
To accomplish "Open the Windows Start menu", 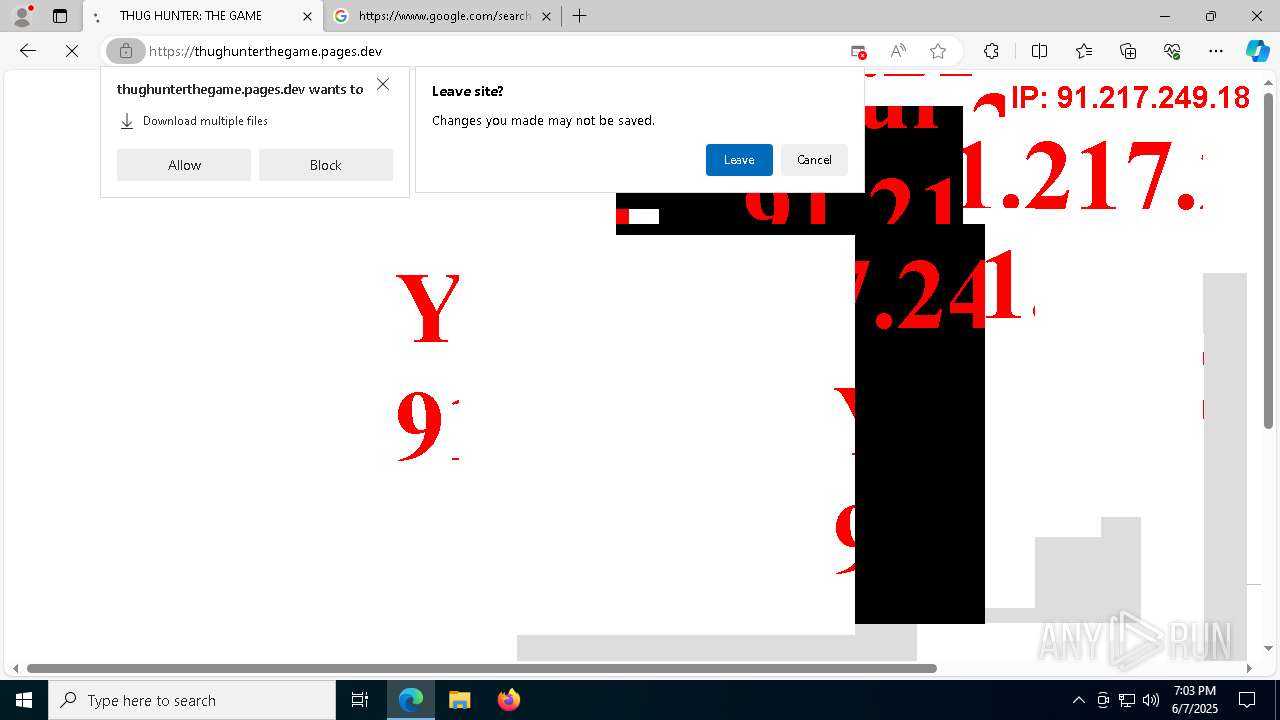I will (24, 700).
